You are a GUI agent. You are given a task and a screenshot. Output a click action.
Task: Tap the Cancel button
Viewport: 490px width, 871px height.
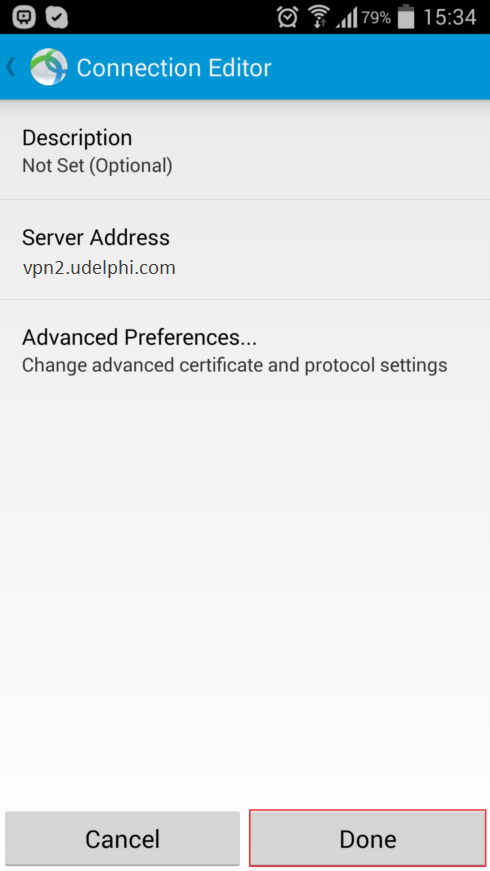click(122, 839)
